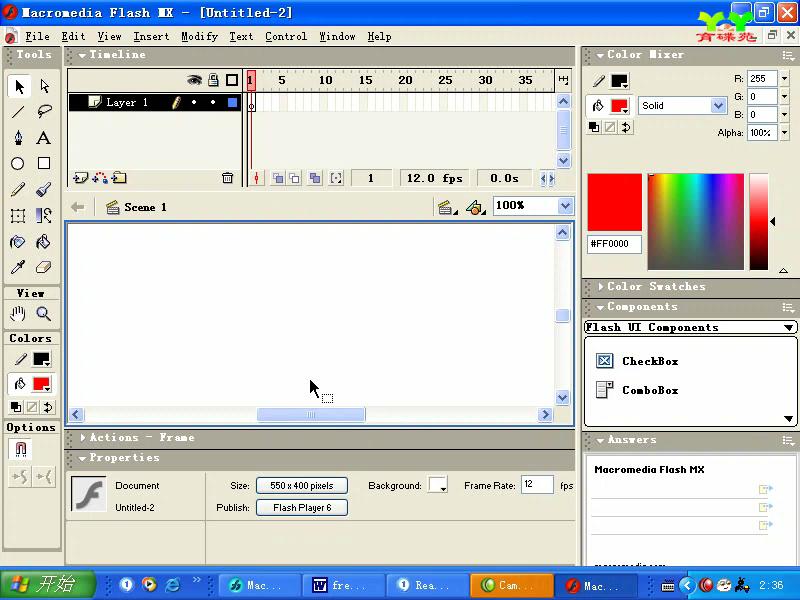The image size is (800, 600).
Task: Select the Pen tool
Action: pyautogui.click(x=18, y=138)
